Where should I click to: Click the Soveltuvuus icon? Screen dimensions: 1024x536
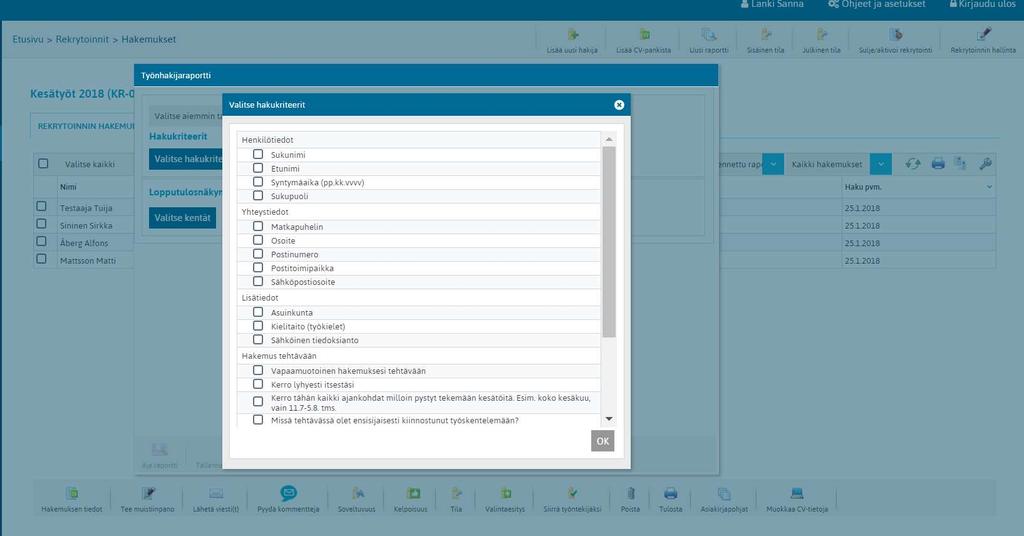click(x=357, y=494)
